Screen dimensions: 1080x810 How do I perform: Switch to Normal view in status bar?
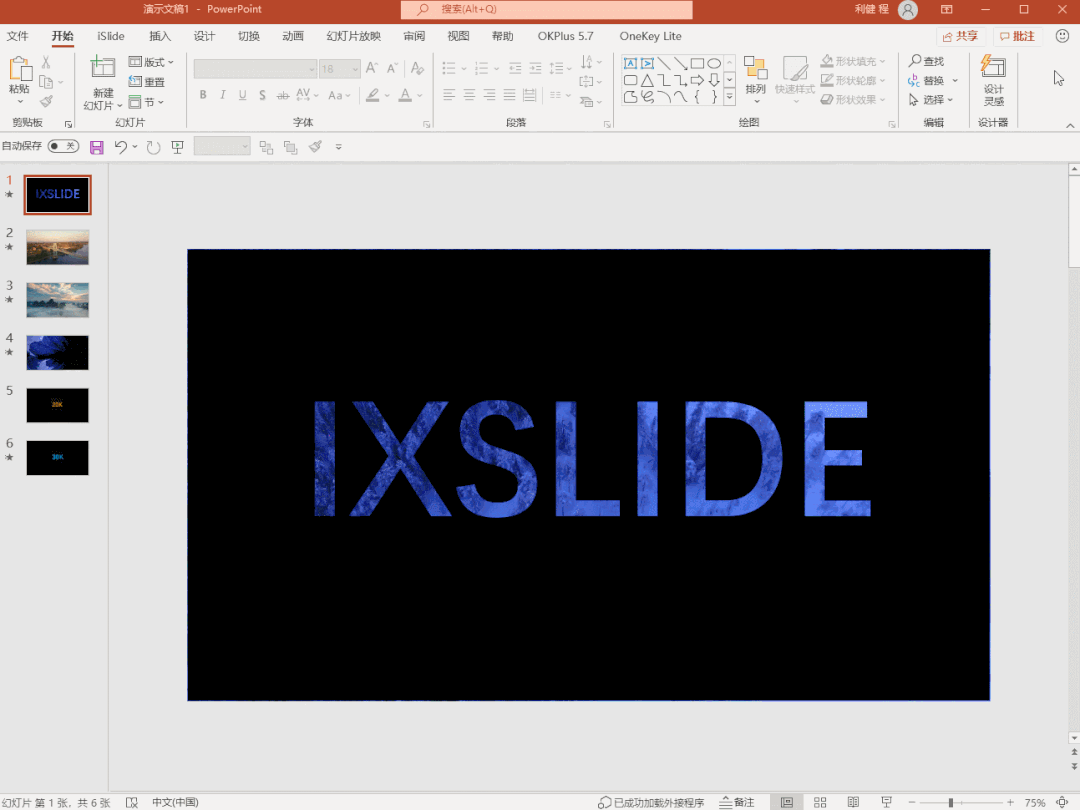pos(787,802)
